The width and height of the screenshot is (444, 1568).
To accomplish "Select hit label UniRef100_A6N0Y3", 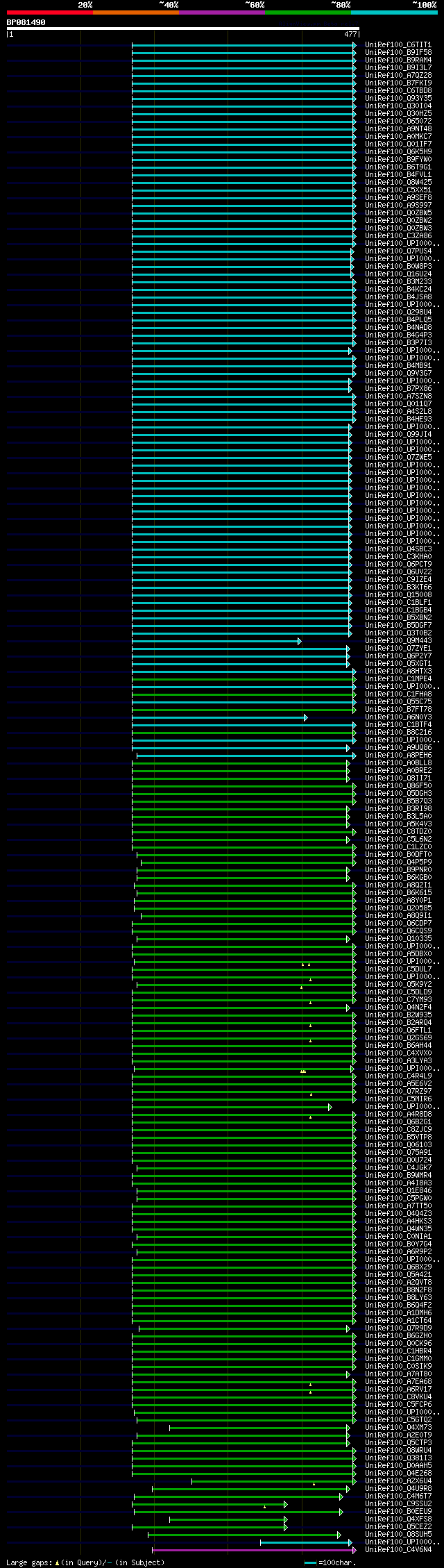I will click(x=398, y=717).
